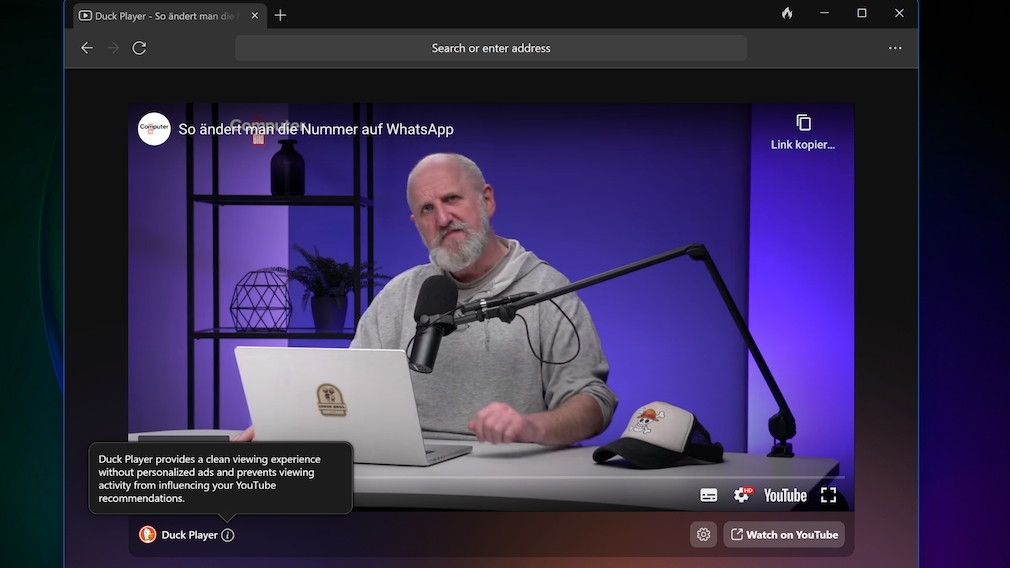Screen dimensions: 1010x568
Task: Open video title 'So ändert man die Nummer'
Action: click(316, 129)
